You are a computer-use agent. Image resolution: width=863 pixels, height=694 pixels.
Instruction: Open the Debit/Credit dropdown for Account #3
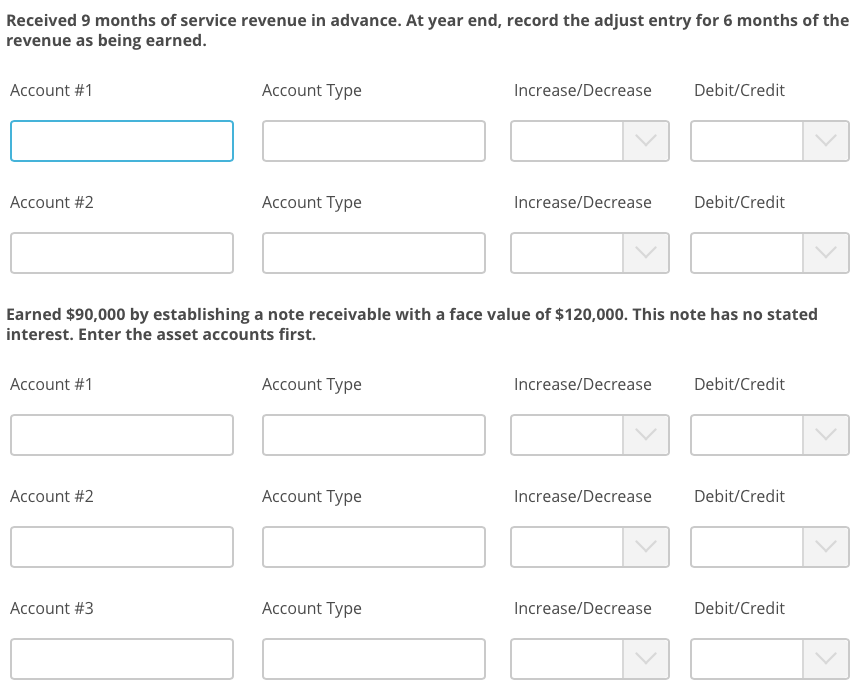769,659
